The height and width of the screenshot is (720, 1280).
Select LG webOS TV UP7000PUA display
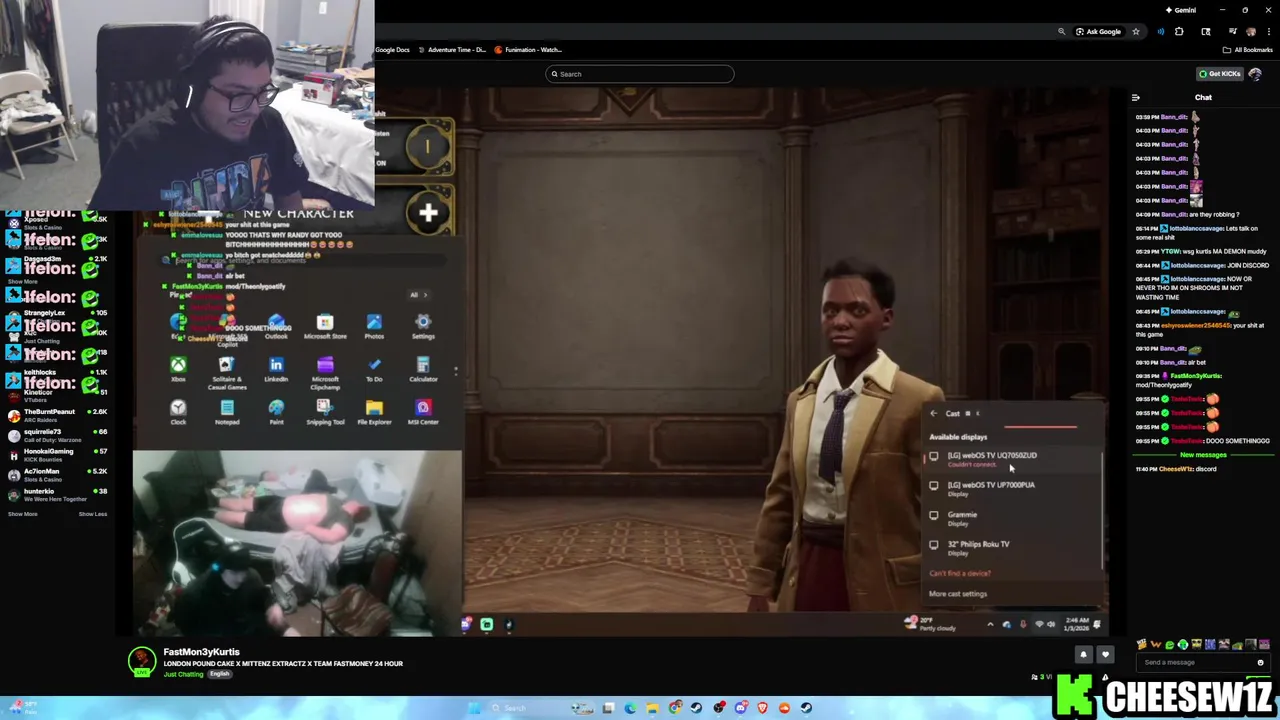point(1012,489)
